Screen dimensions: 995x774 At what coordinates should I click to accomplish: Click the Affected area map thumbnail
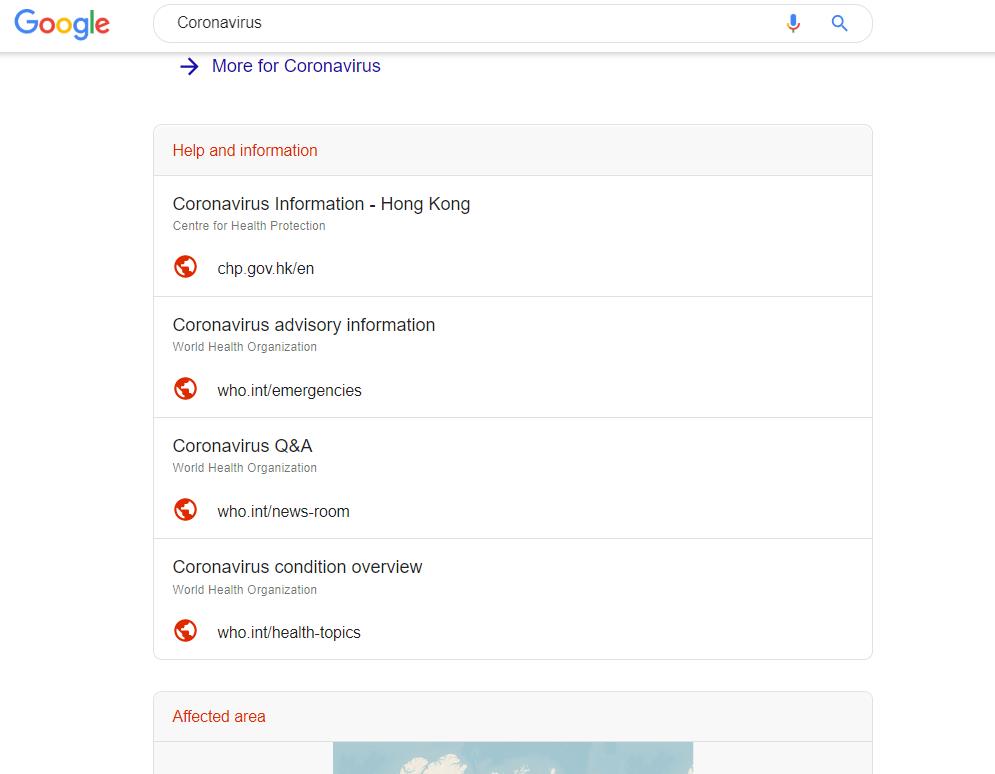coord(512,757)
